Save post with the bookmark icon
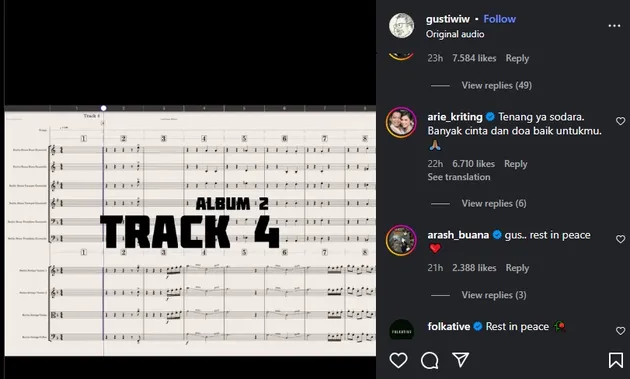630x379 pixels. (x=616, y=360)
